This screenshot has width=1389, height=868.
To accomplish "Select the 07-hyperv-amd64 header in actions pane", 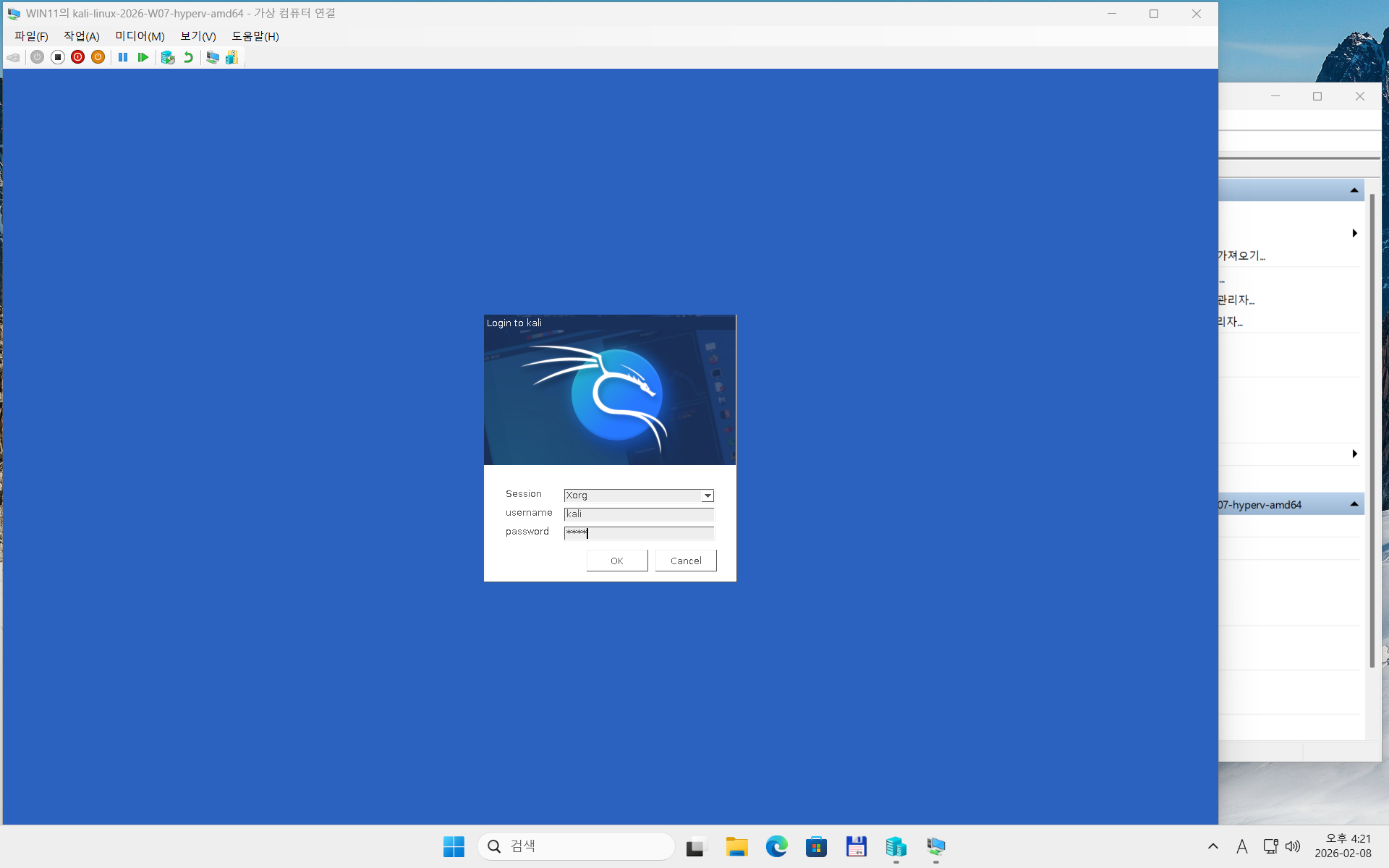I will point(1291,504).
